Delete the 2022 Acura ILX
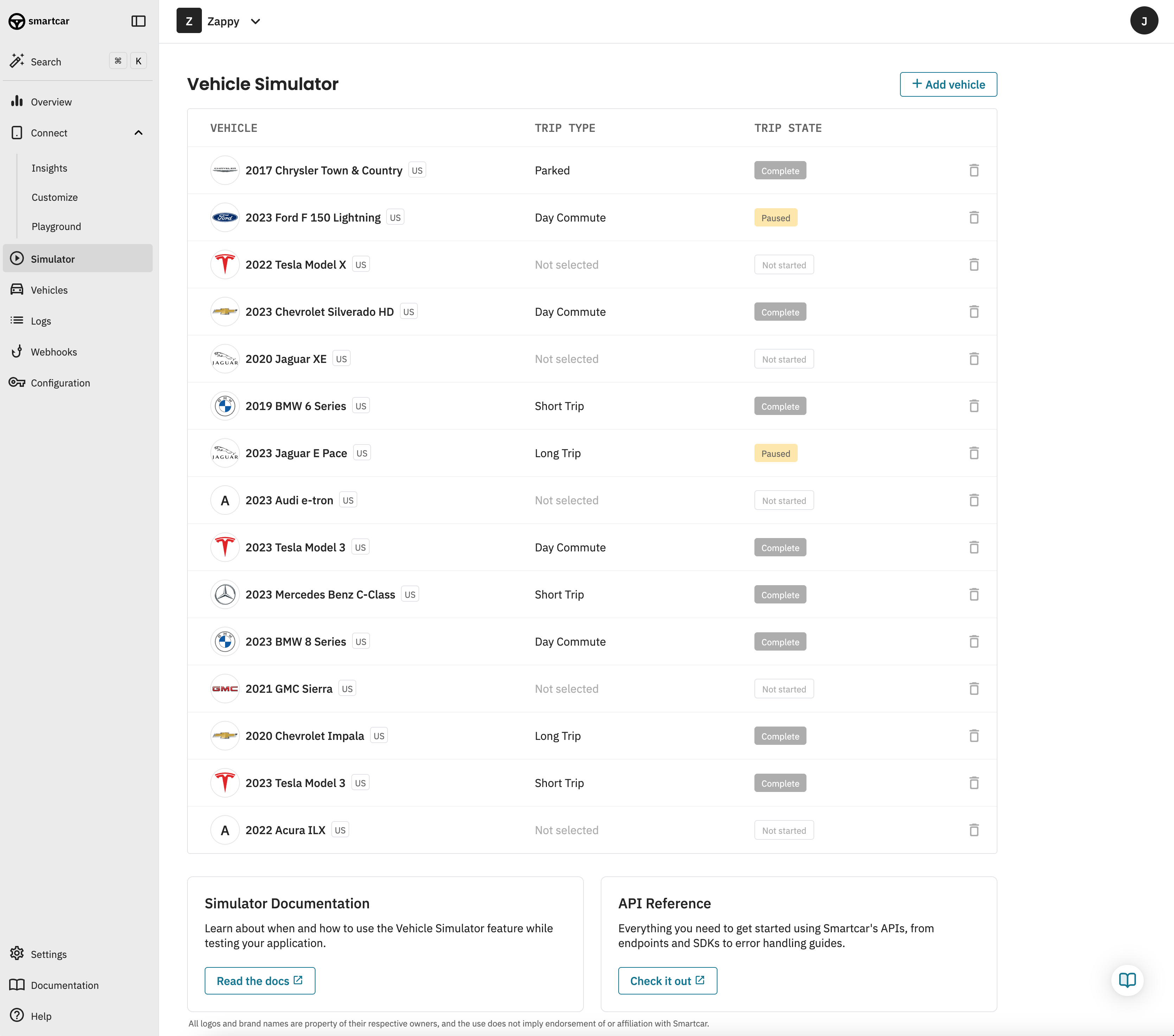The width and height of the screenshot is (1174, 1036). [x=974, y=830]
